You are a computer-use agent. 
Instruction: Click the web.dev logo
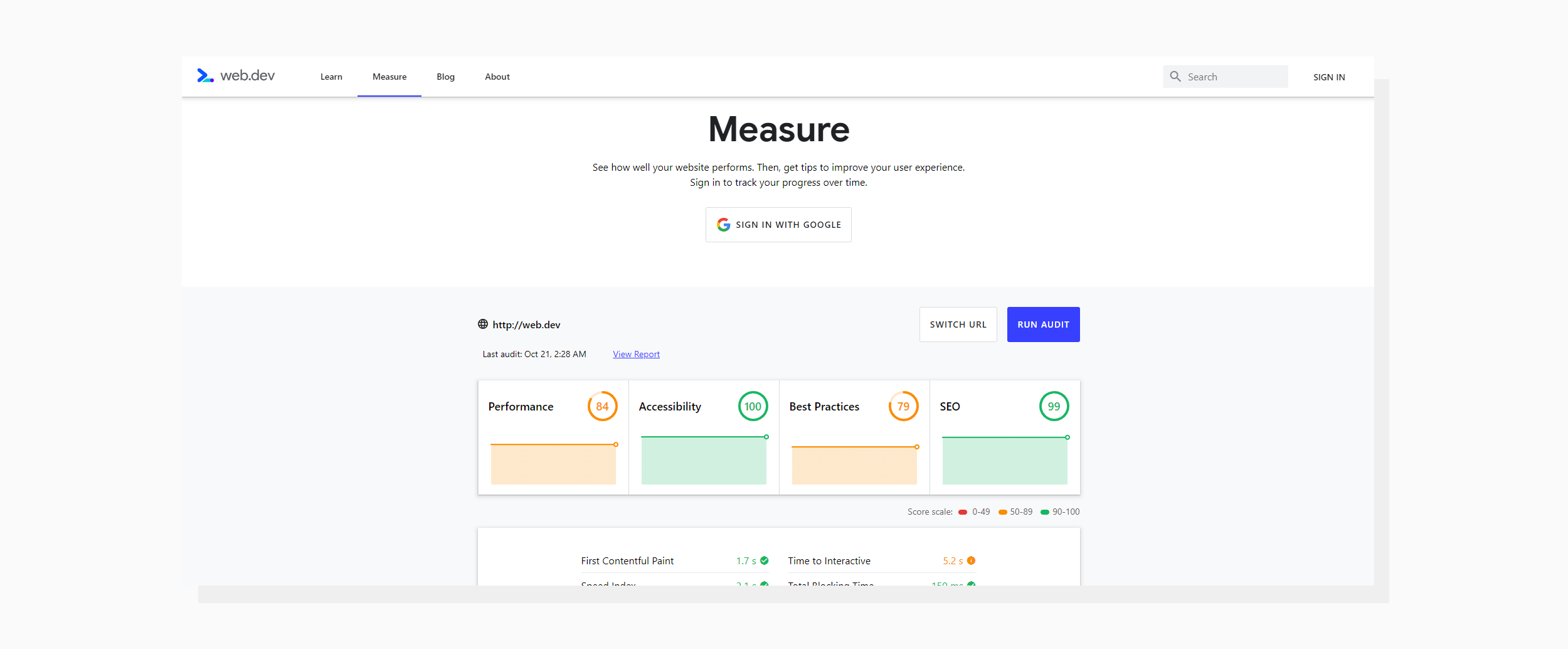pyautogui.click(x=236, y=76)
